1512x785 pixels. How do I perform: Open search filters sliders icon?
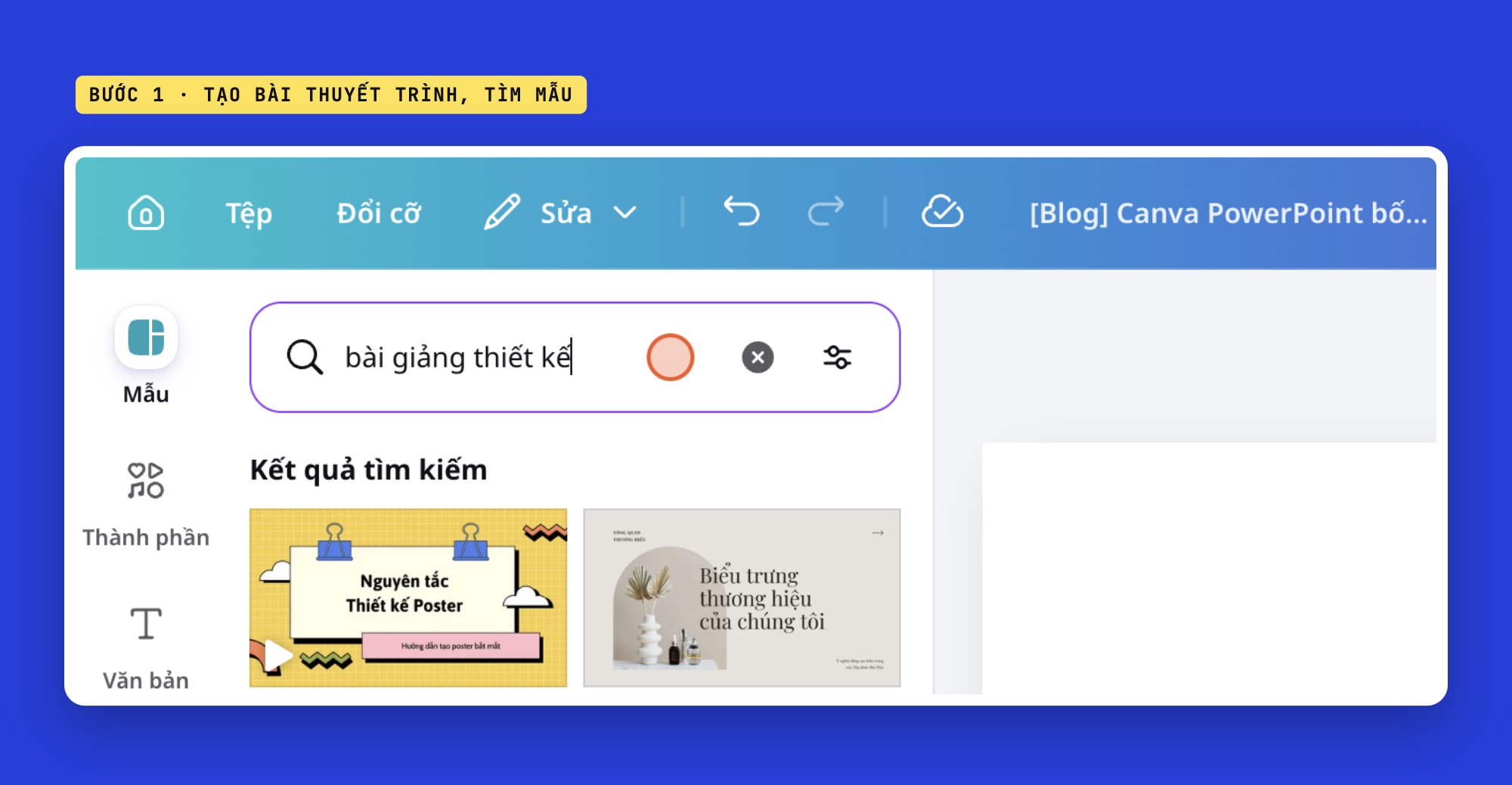click(x=837, y=357)
